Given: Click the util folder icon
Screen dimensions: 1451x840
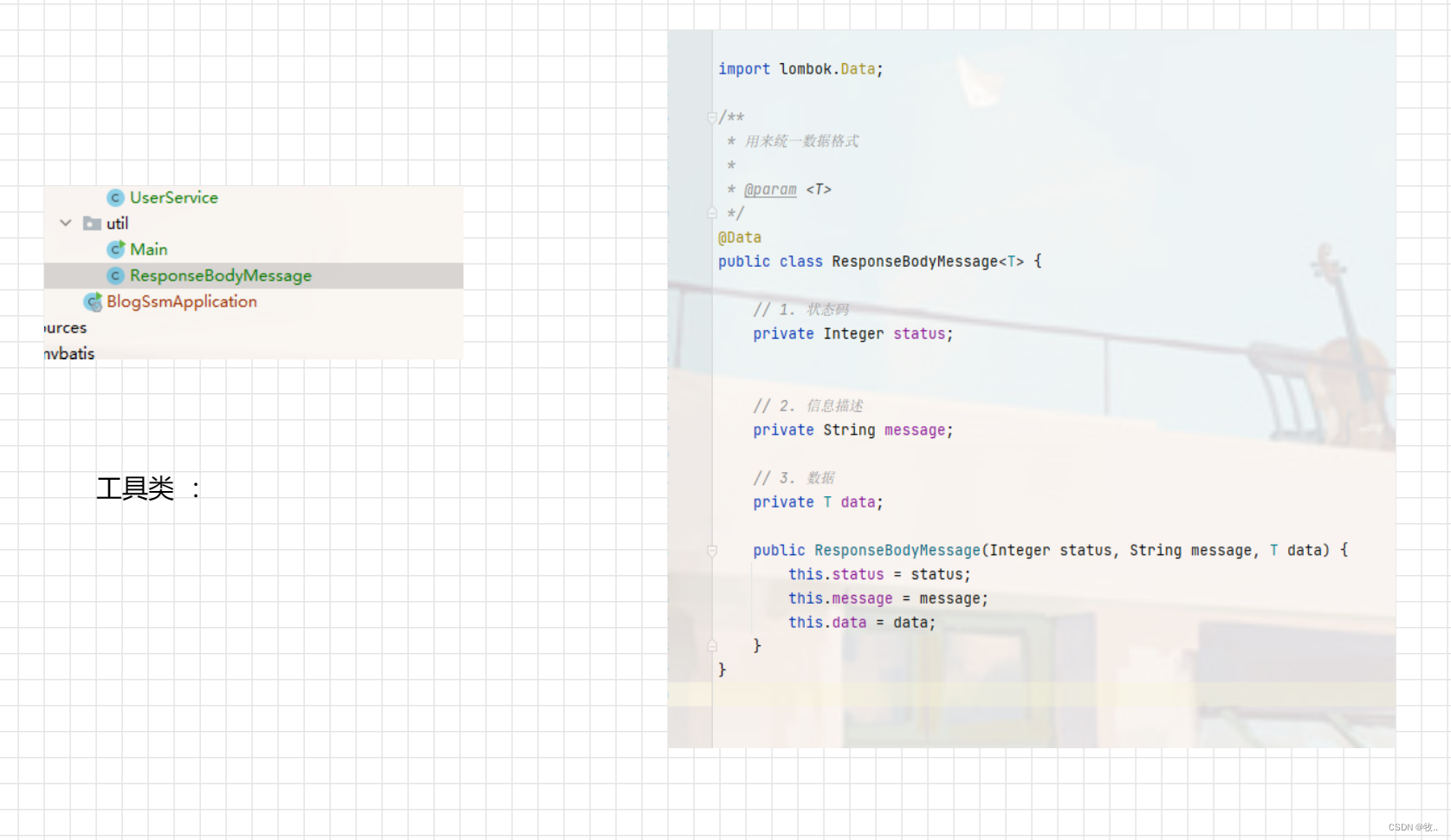Looking at the screenshot, I should [92, 223].
